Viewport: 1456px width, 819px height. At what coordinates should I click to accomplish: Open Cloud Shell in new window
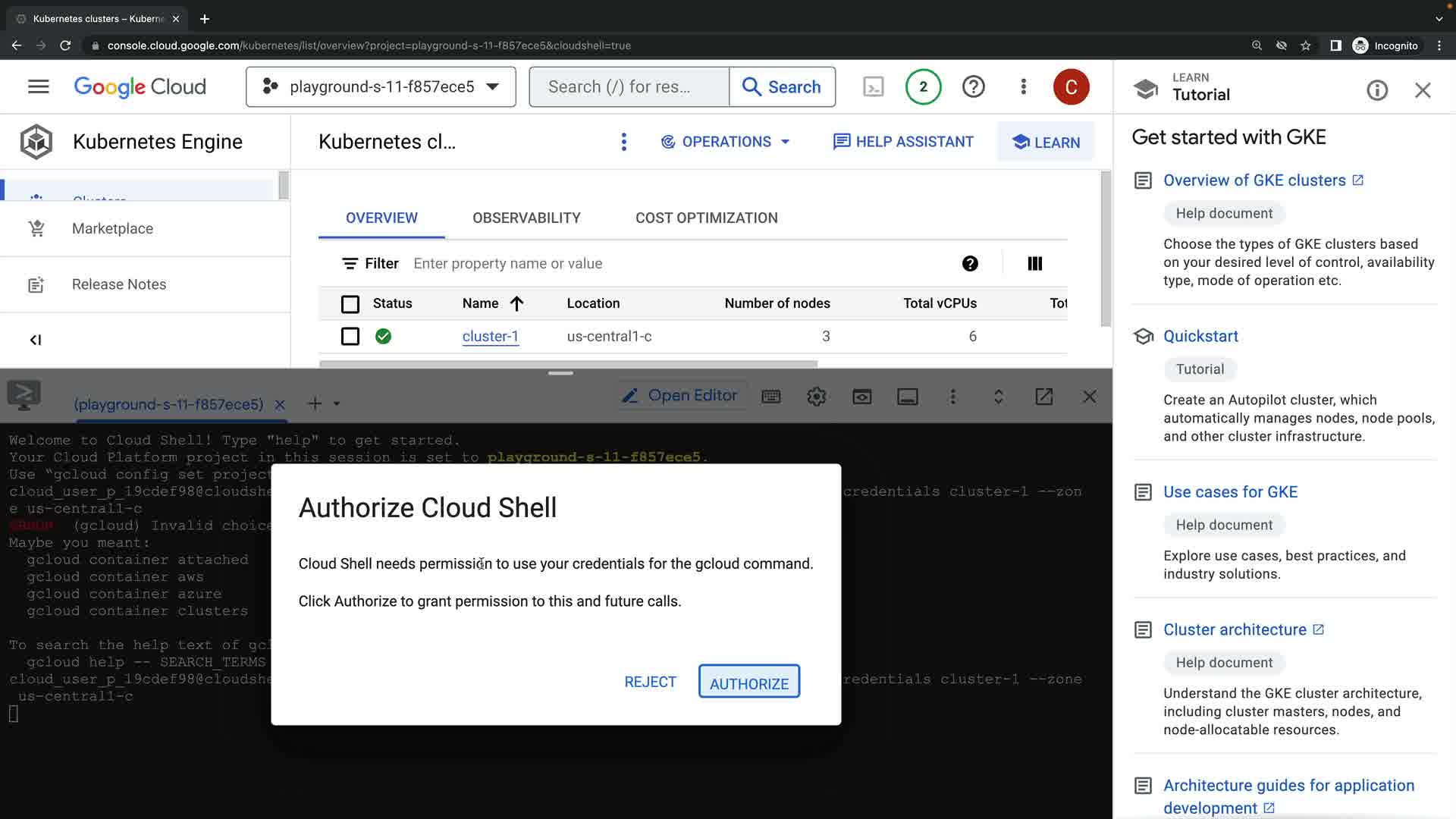tap(1043, 397)
